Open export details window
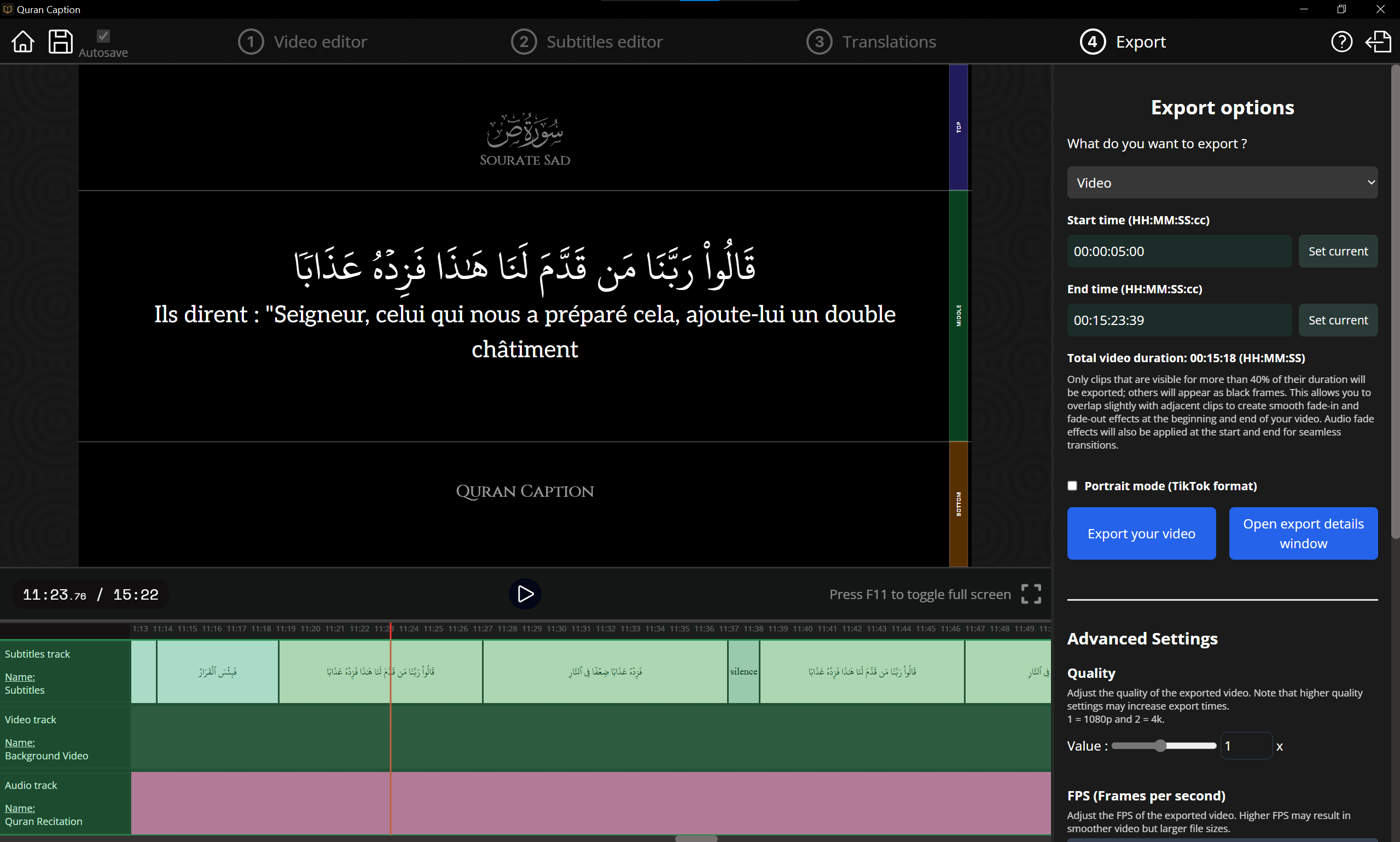Screen dimensions: 1400x842 (x=1303, y=533)
